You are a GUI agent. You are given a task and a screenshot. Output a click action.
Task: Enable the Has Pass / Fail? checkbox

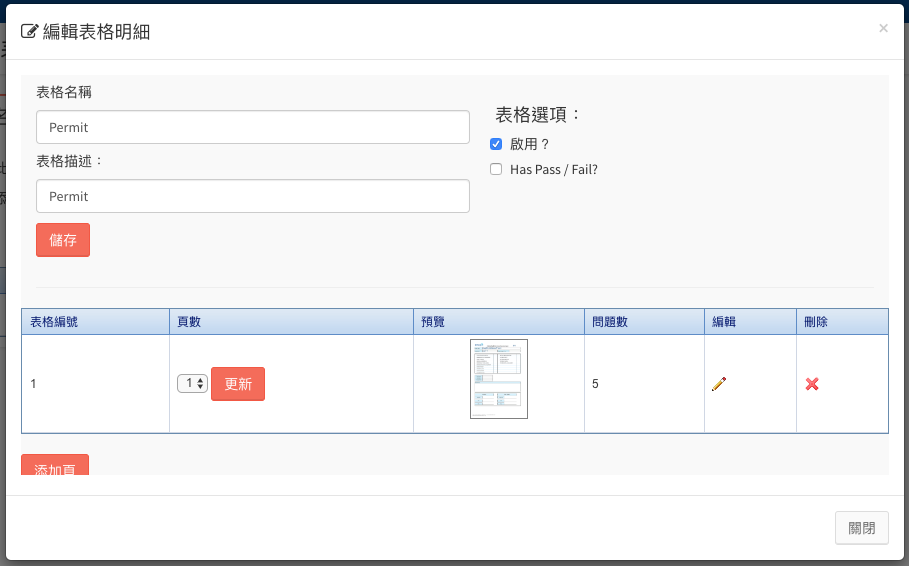(x=496, y=169)
